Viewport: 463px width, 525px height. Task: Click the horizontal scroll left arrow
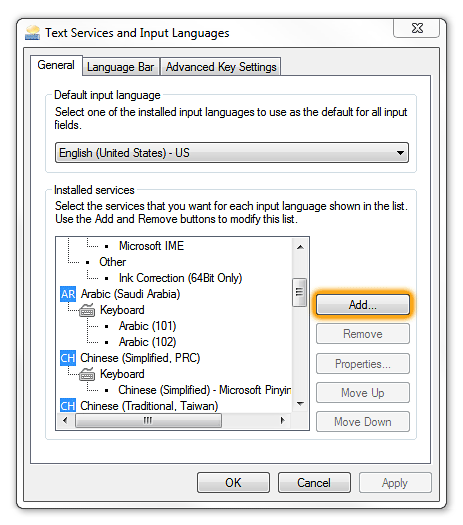click(x=65, y=420)
